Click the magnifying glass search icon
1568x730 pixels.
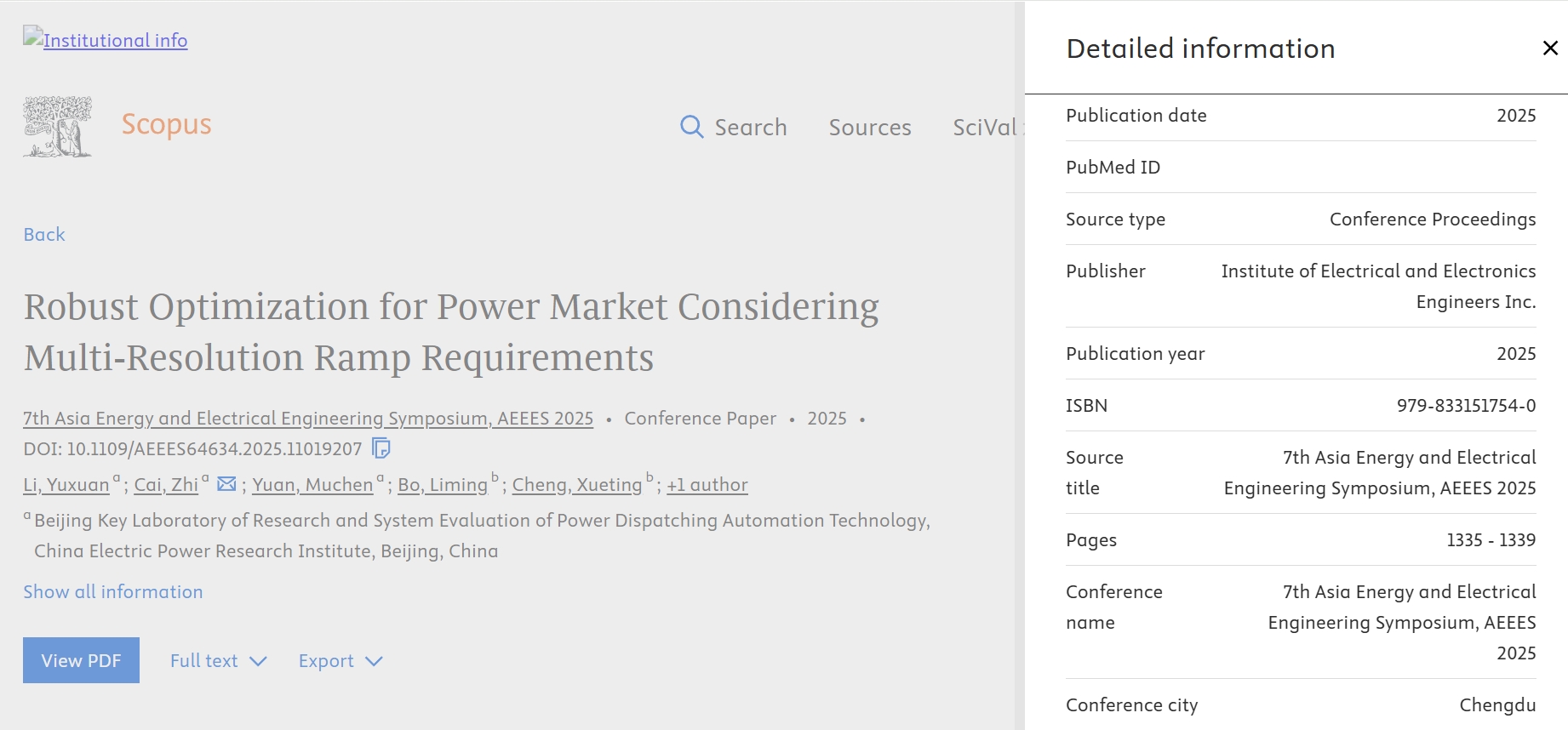691,127
